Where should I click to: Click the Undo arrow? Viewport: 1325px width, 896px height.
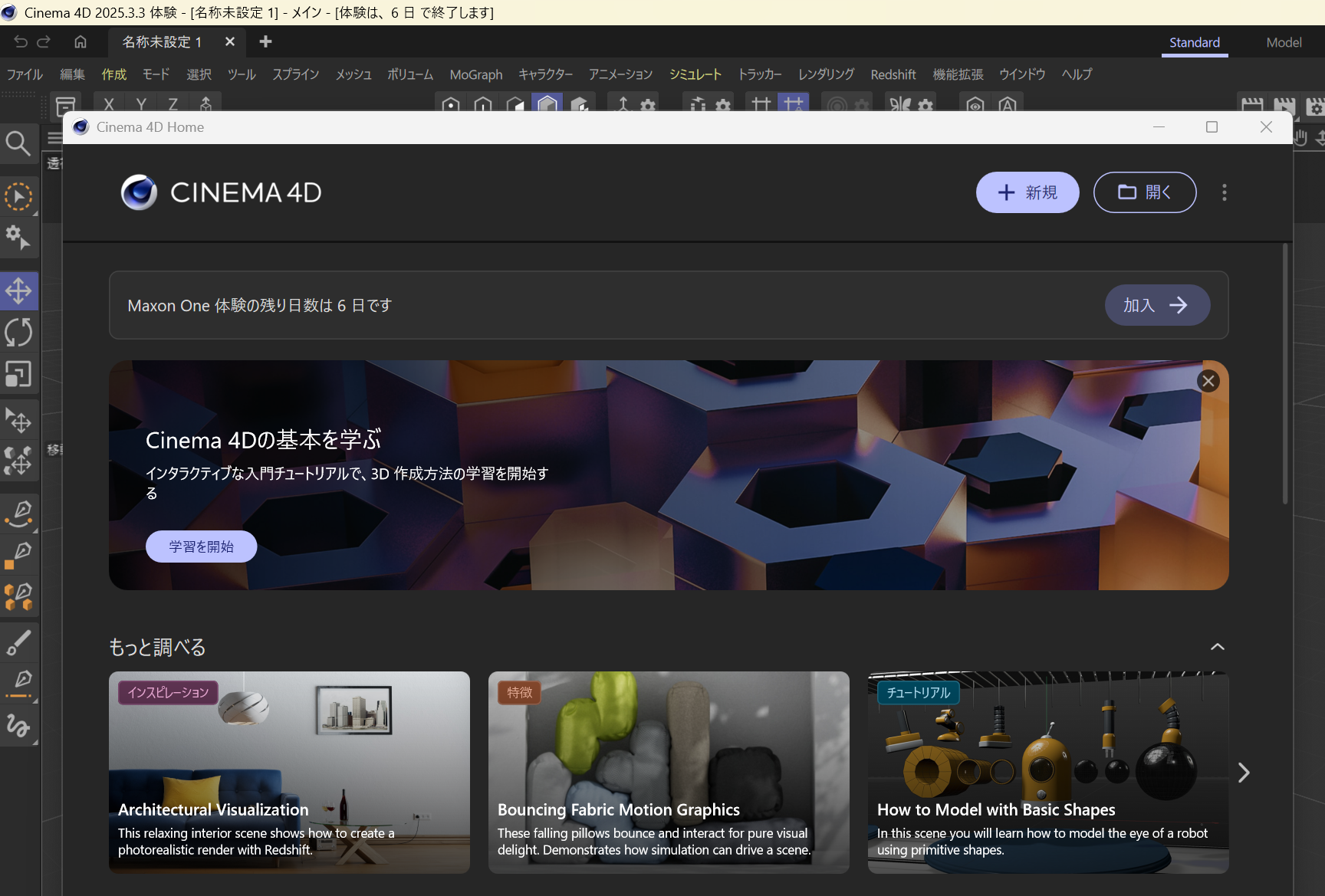click(21, 42)
